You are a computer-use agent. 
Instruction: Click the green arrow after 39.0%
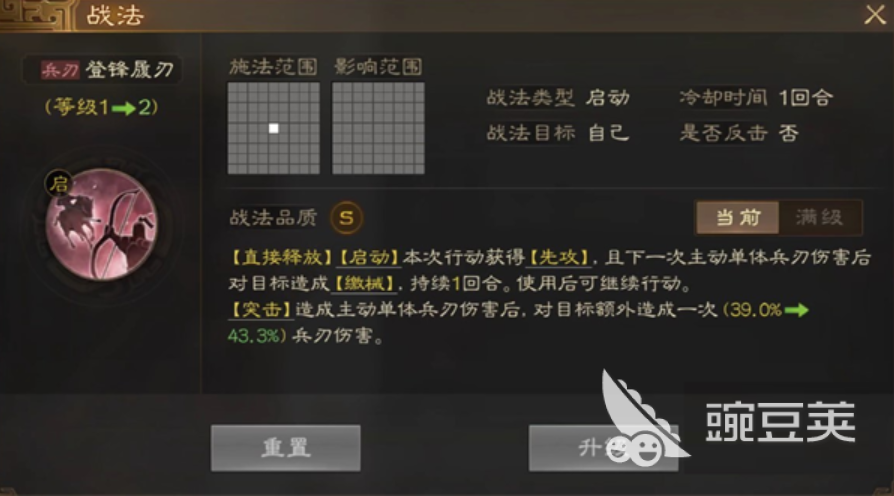click(797, 310)
